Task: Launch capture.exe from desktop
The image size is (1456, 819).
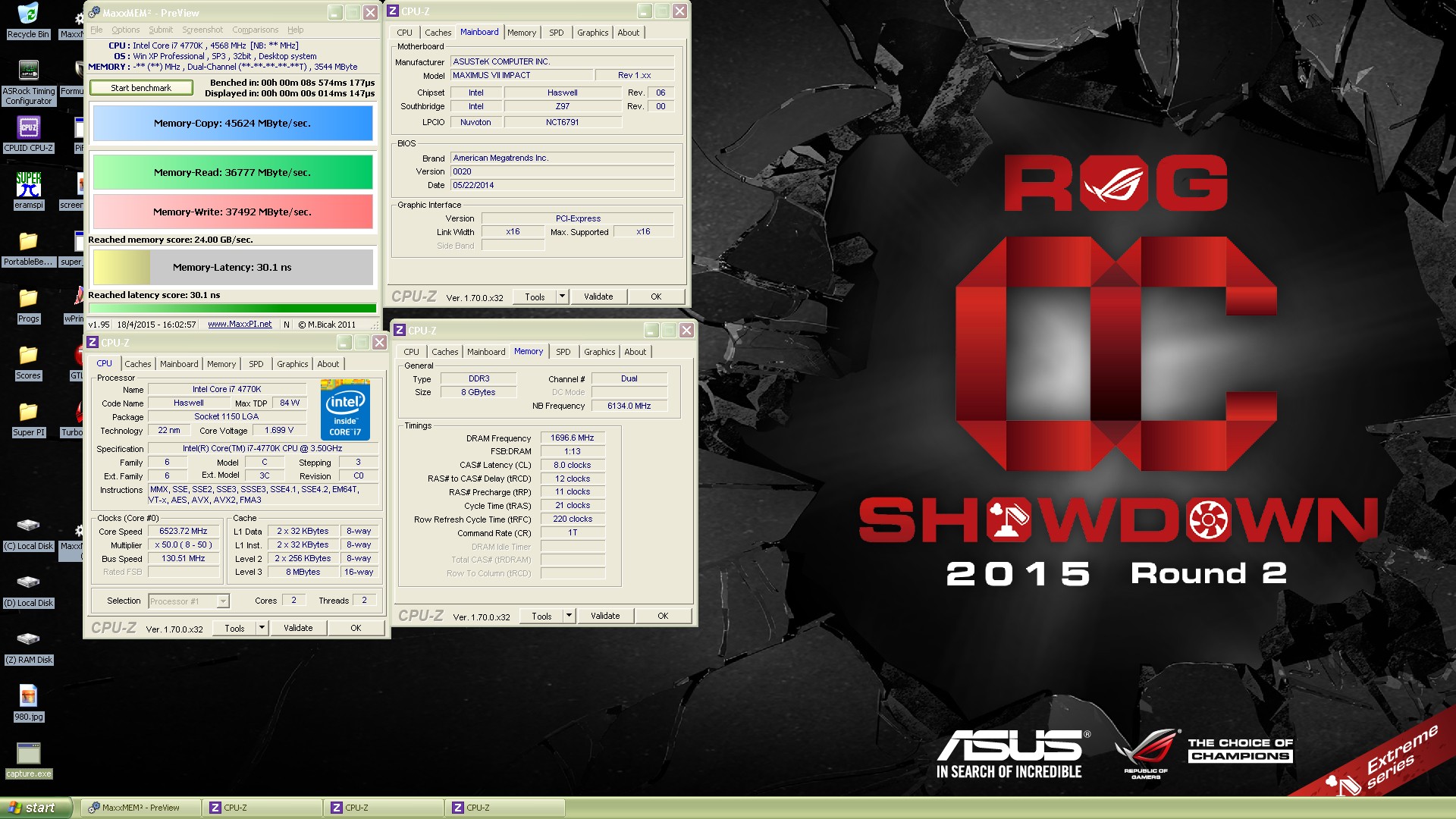Action: point(28,760)
